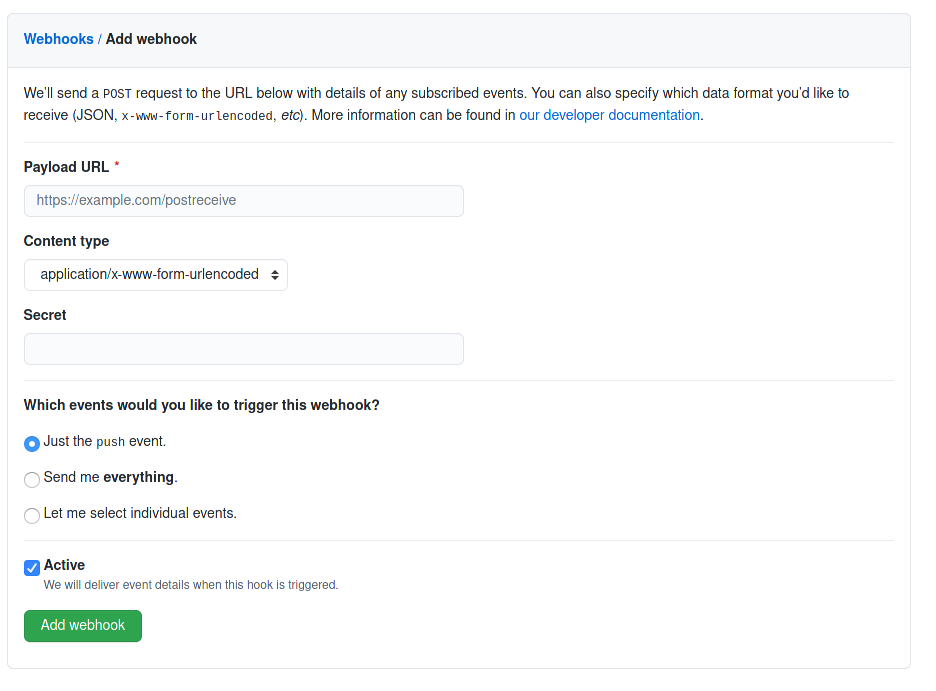Screen dimensions: 936x691
Task: Click the red required asterisk by Payload URL
Action: click(x=117, y=166)
